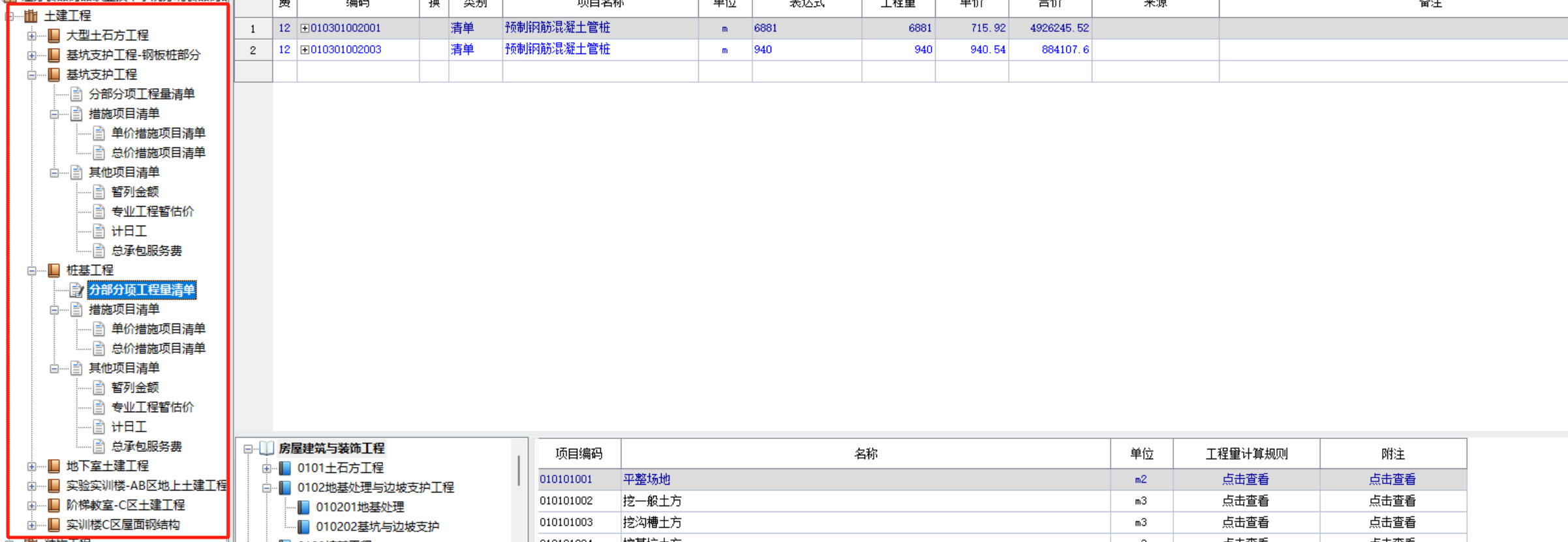The image size is (1568, 542).
Task: Select 单价措施项目清单 under 基坑支护工程
Action: tap(159, 133)
